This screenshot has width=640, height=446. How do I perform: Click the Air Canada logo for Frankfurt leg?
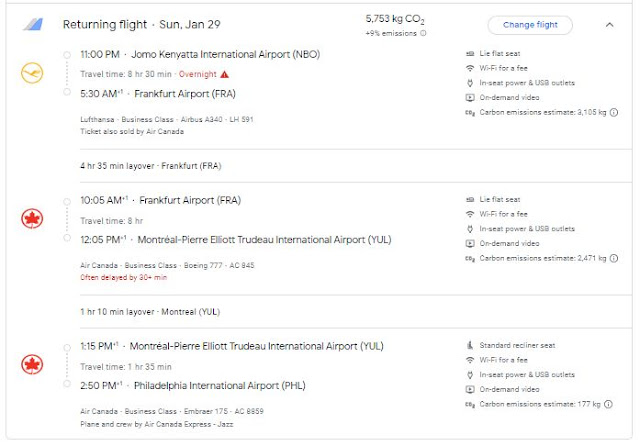click(x=33, y=219)
